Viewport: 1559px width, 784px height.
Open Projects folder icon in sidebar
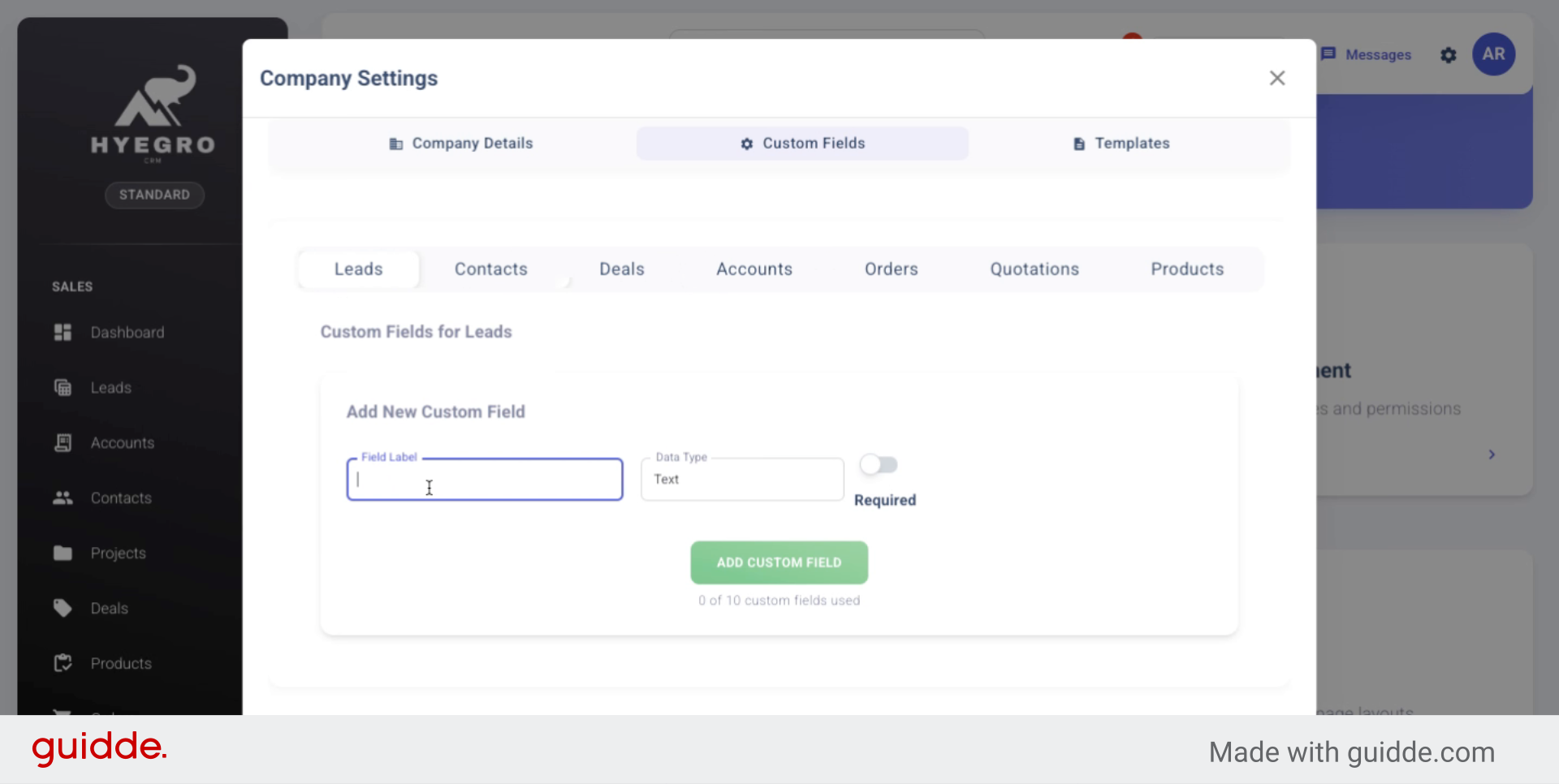click(63, 553)
